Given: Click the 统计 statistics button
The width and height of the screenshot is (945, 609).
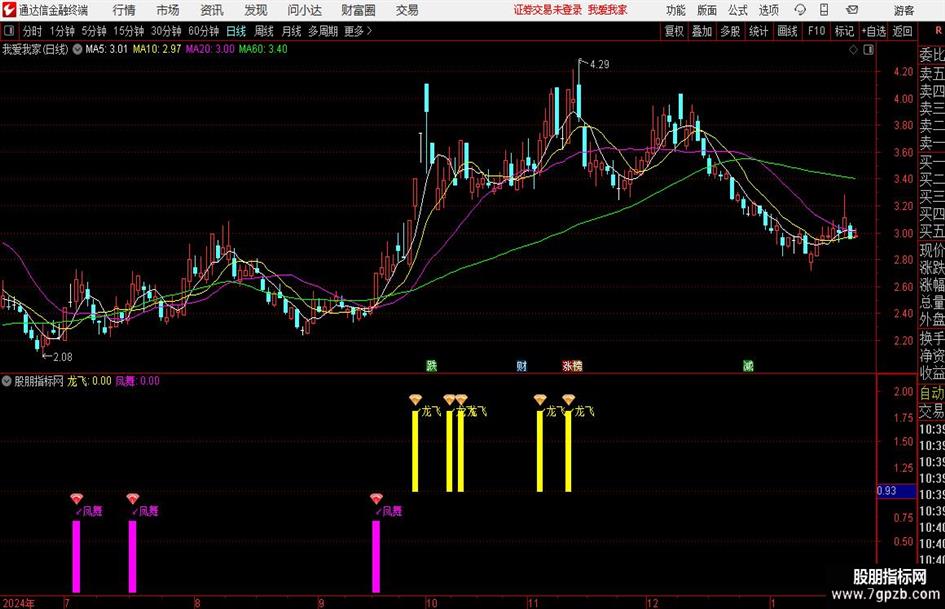Looking at the screenshot, I should point(758,31).
